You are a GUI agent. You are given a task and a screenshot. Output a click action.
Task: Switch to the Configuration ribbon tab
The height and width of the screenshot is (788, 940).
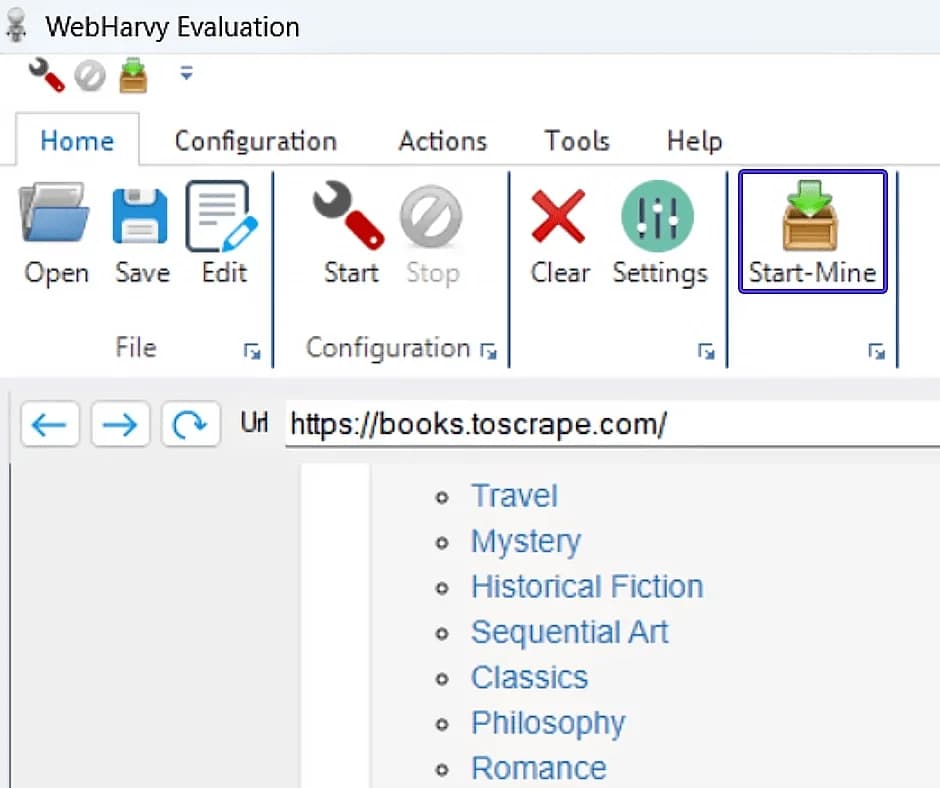tap(255, 141)
